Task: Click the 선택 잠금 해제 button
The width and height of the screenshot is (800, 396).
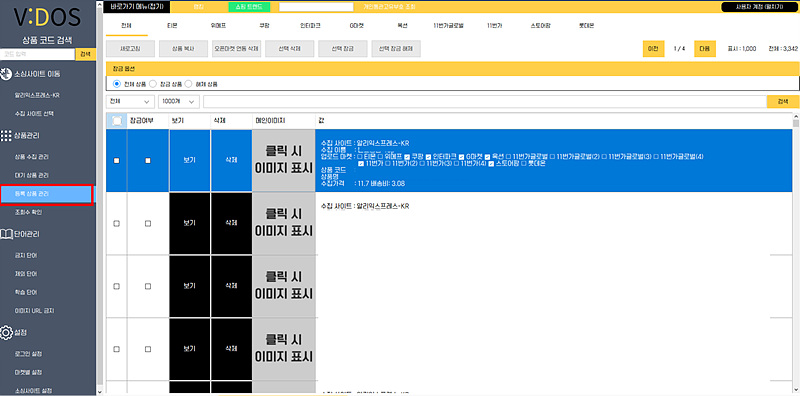Action: coord(396,48)
